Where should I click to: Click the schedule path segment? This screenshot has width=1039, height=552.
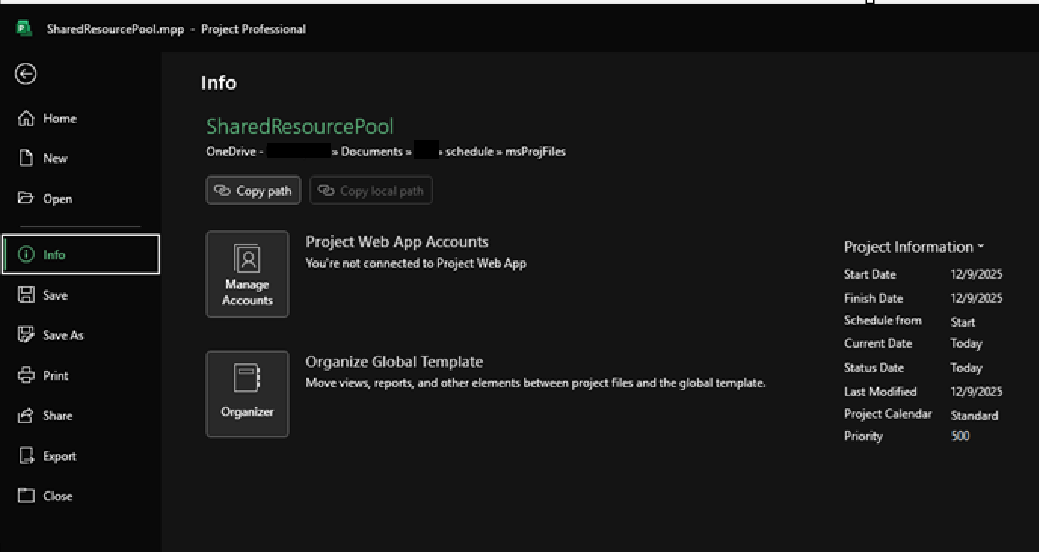click(x=469, y=152)
